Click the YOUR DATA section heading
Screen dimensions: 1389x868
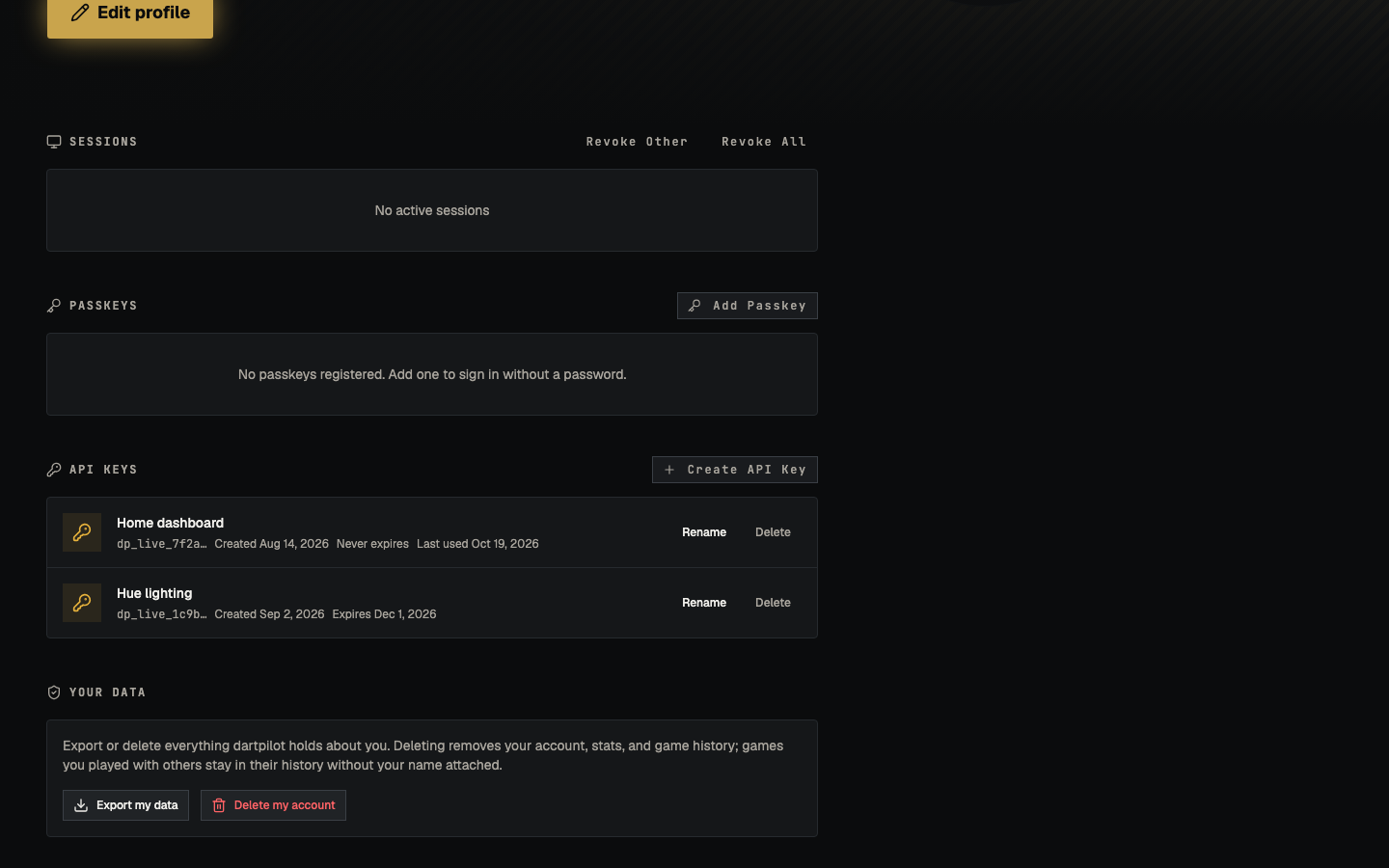(107, 692)
